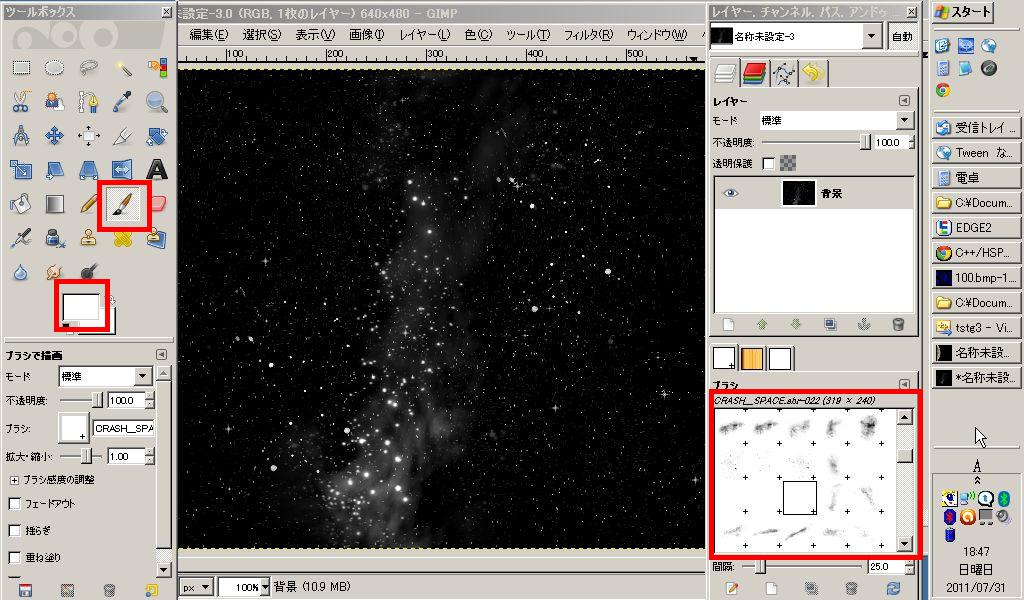Open the 編集(E) menu
Screen dimensions: 1024x600
tap(208, 35)
